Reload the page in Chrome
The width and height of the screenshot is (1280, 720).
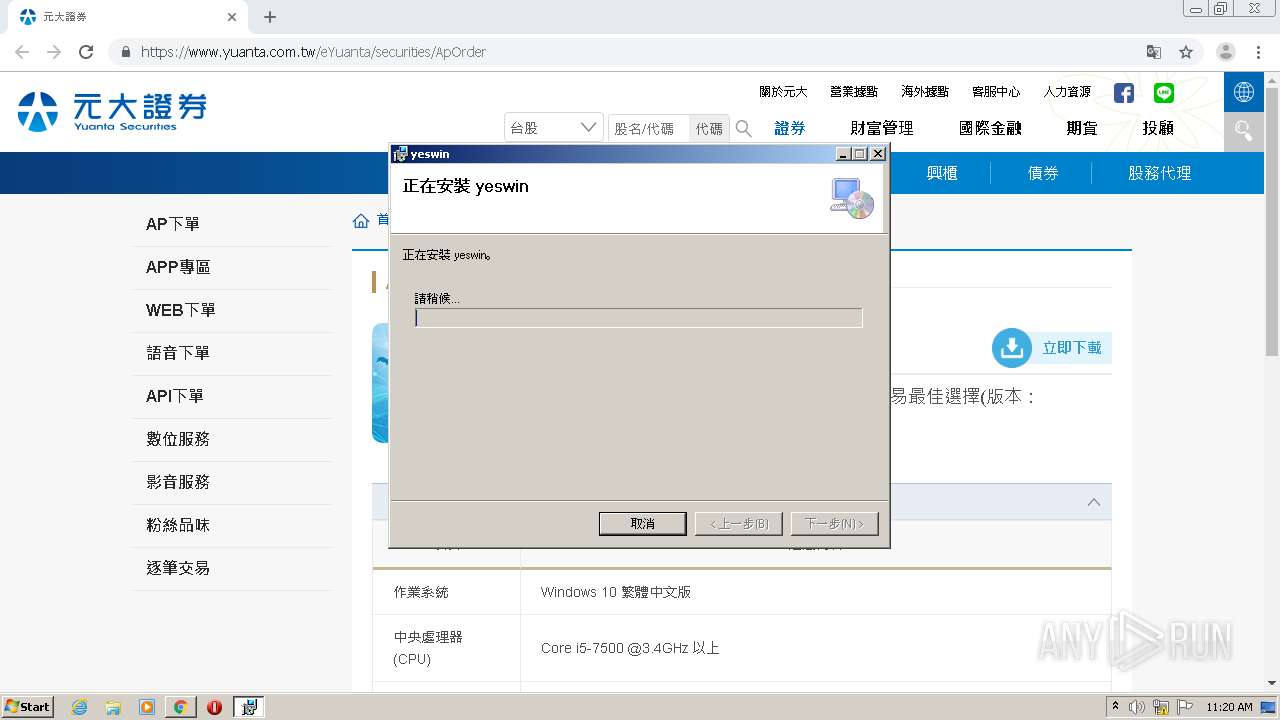click(86, 52)
